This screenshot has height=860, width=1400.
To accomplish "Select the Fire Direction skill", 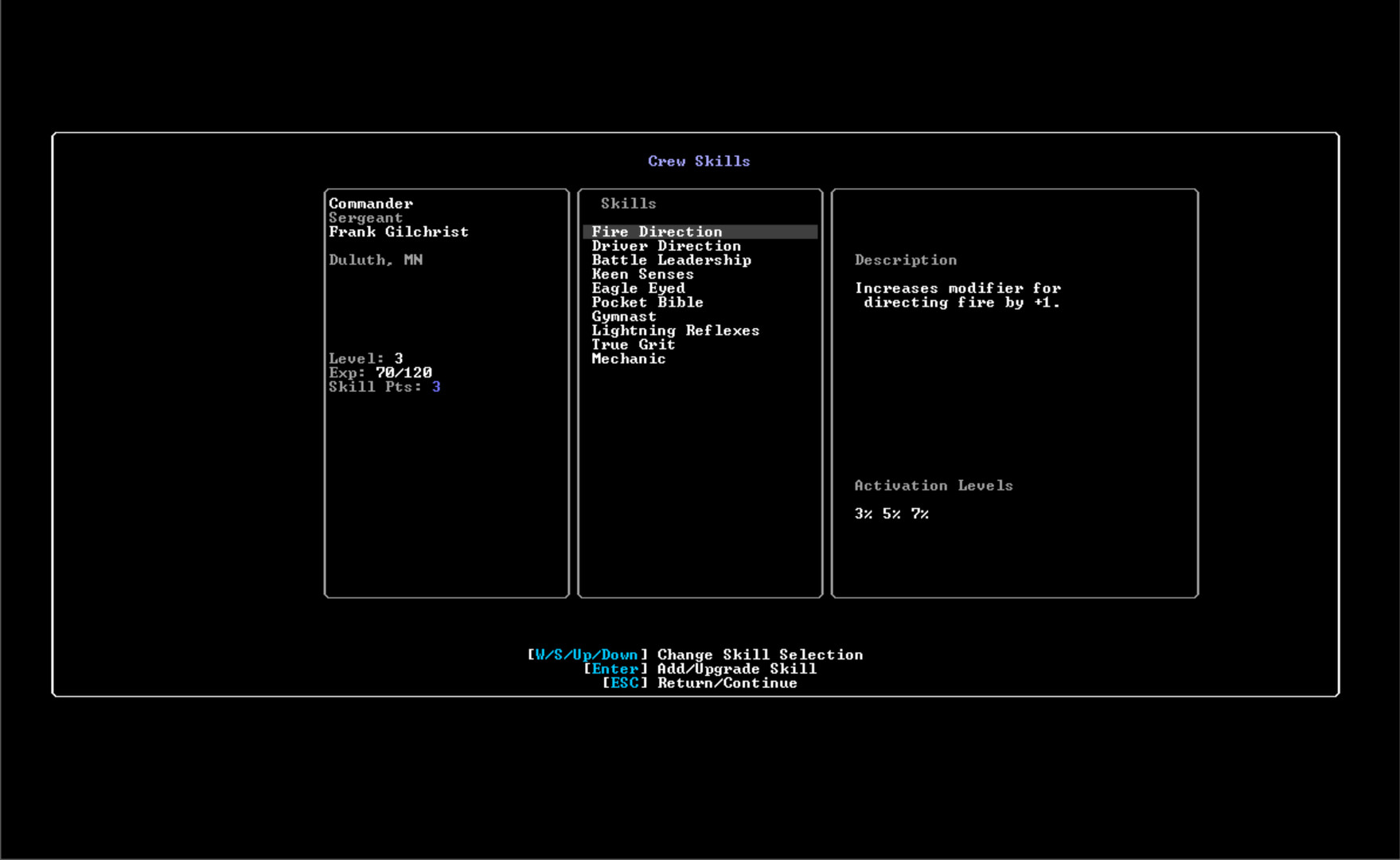I will point(700,232).
